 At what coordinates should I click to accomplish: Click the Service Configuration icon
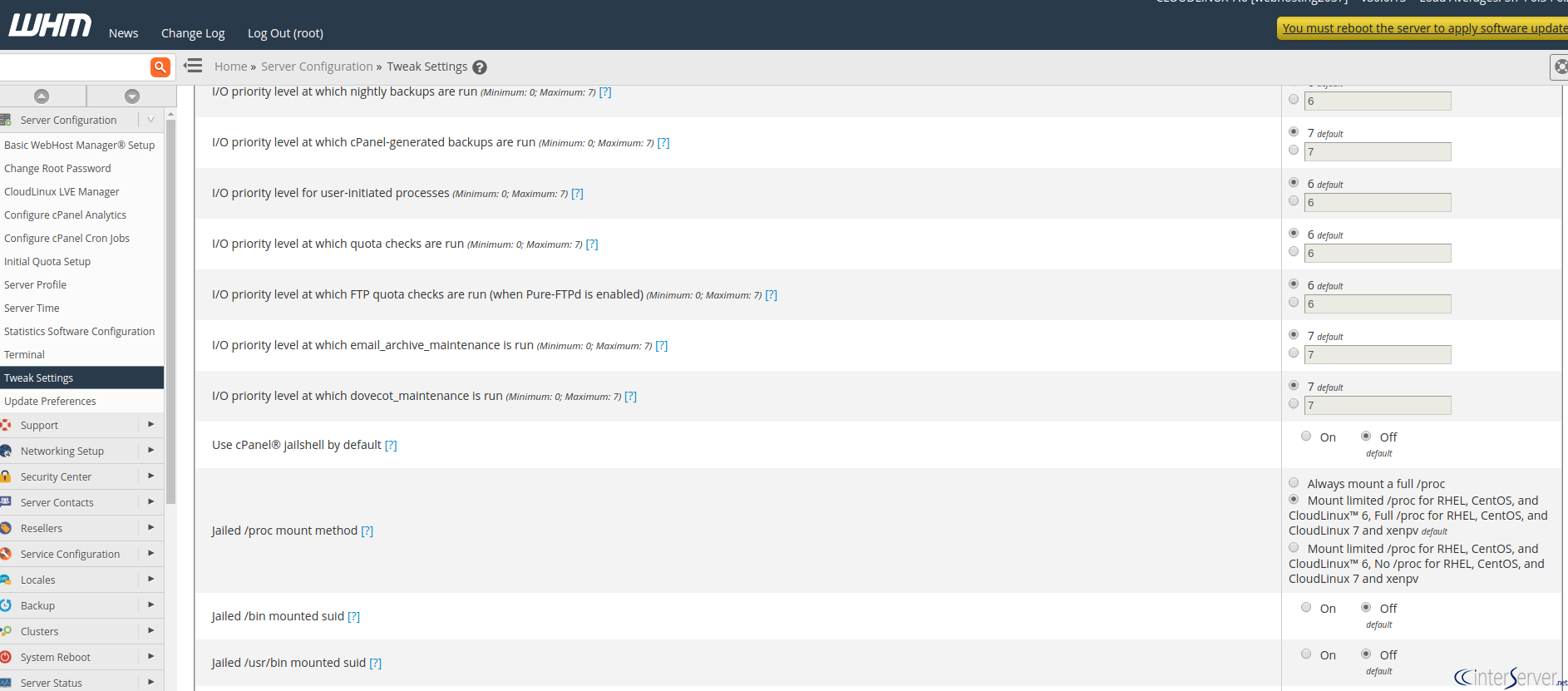click(x=6, y=554)
